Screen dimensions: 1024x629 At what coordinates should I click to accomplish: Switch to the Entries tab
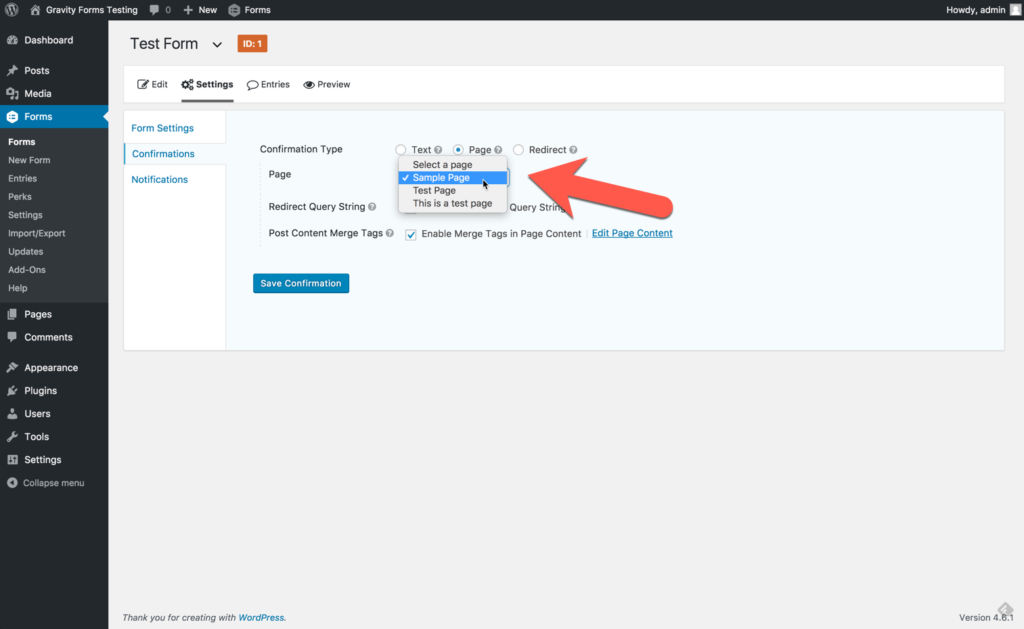coord(268,84)
